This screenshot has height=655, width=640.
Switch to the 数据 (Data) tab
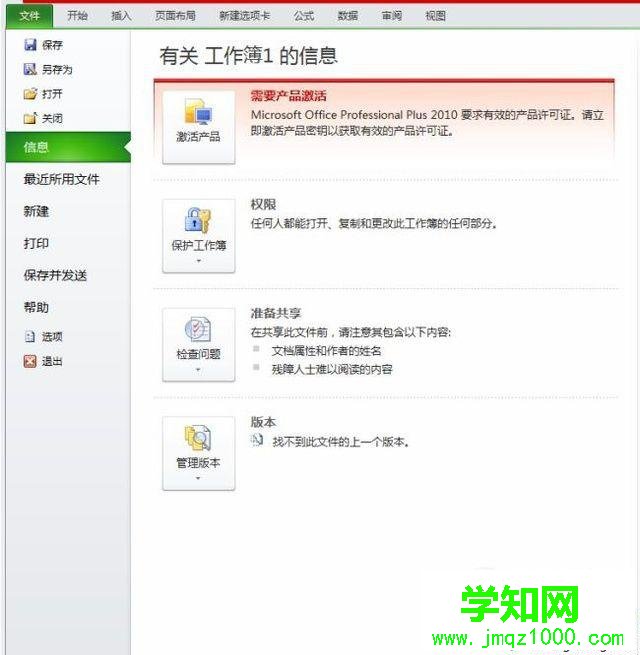coord(348,16)
